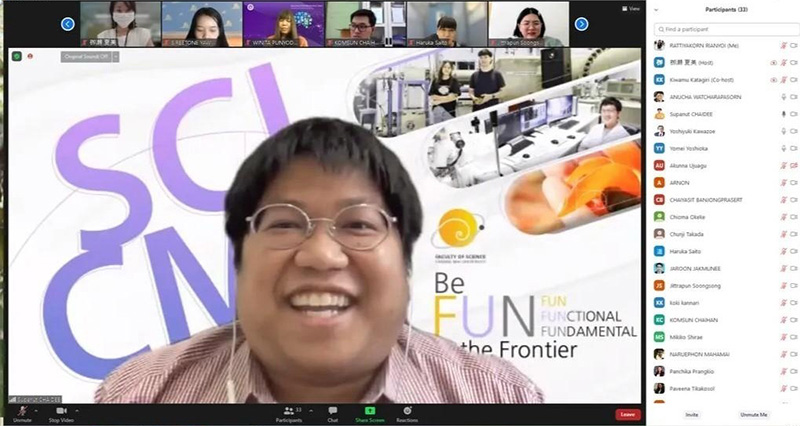Click the red recording indicator icon

30,56
